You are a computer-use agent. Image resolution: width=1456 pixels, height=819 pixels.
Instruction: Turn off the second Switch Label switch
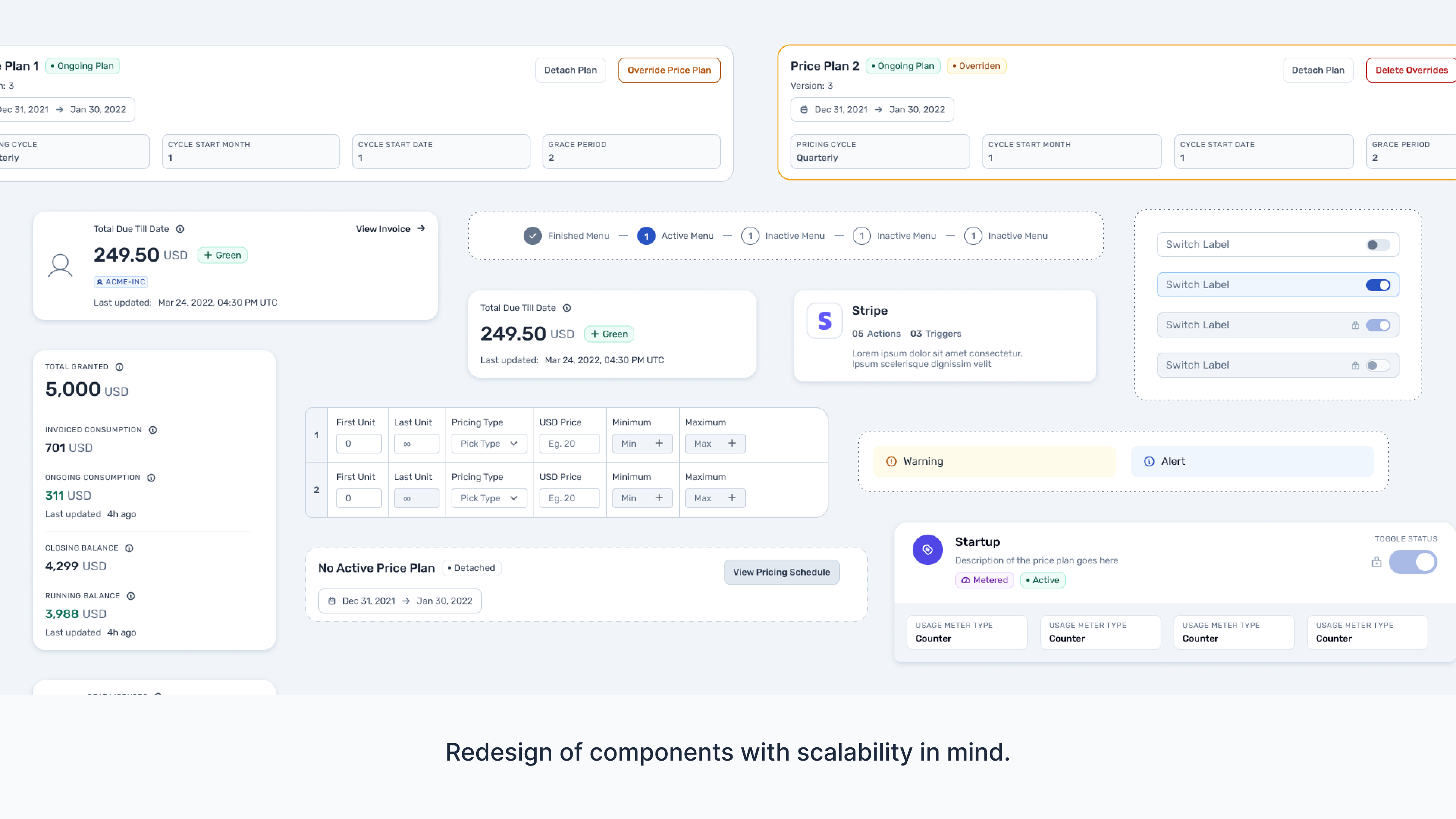(x=1378, y=285)
